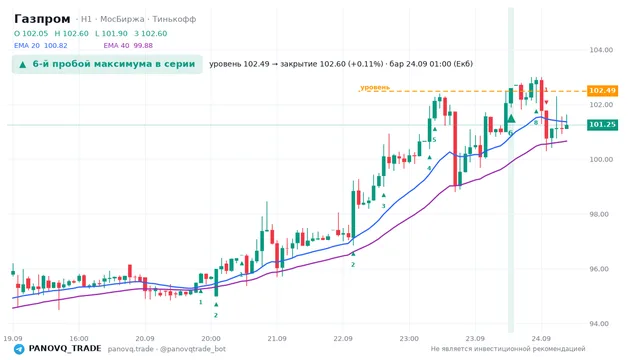The image size is (640, 360).
Task: Click the 'panovq.trade · @panovqtrade_bot' link text
Action: (167, 349)
